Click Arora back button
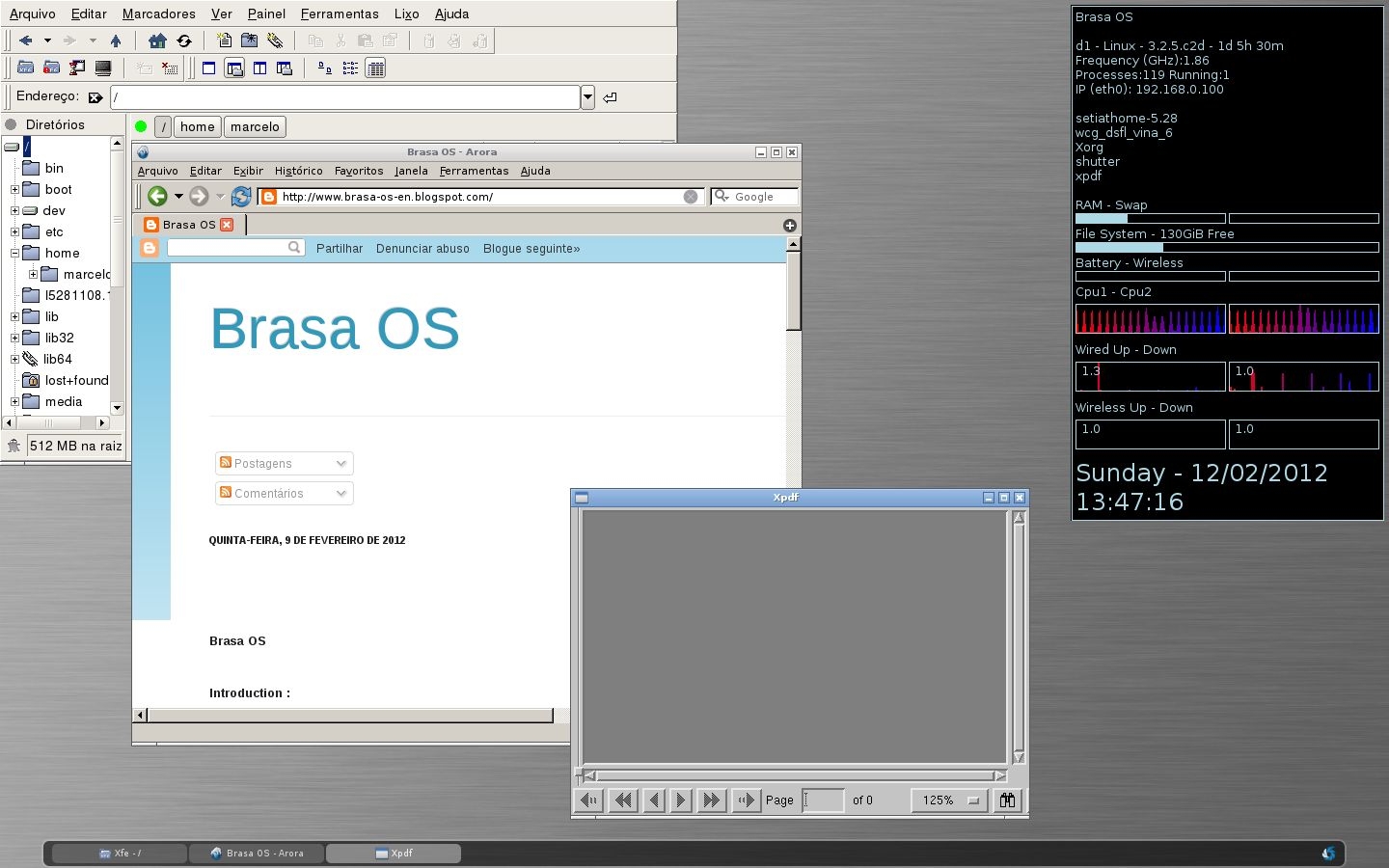This screenshot has width=1389, height=868. [157, 196]
